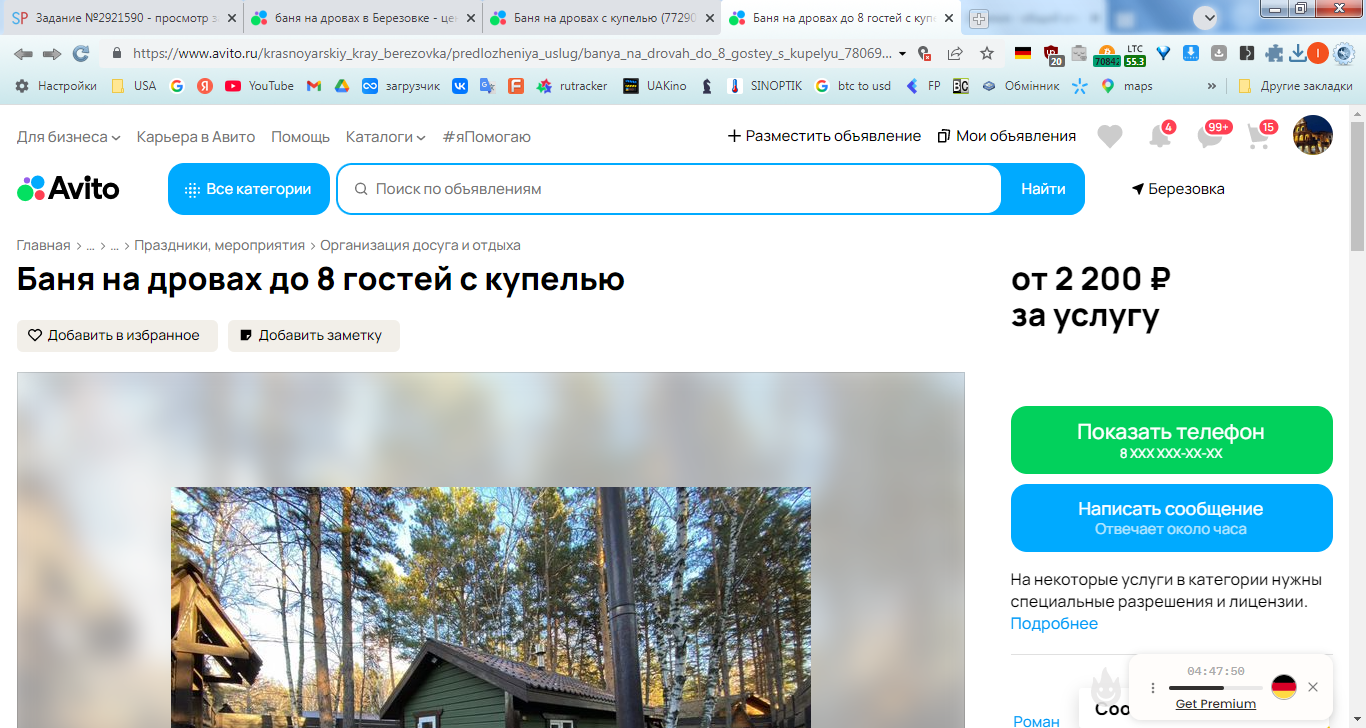
Task: Go to Avito home via logo
Action: (x=68, y=188)
